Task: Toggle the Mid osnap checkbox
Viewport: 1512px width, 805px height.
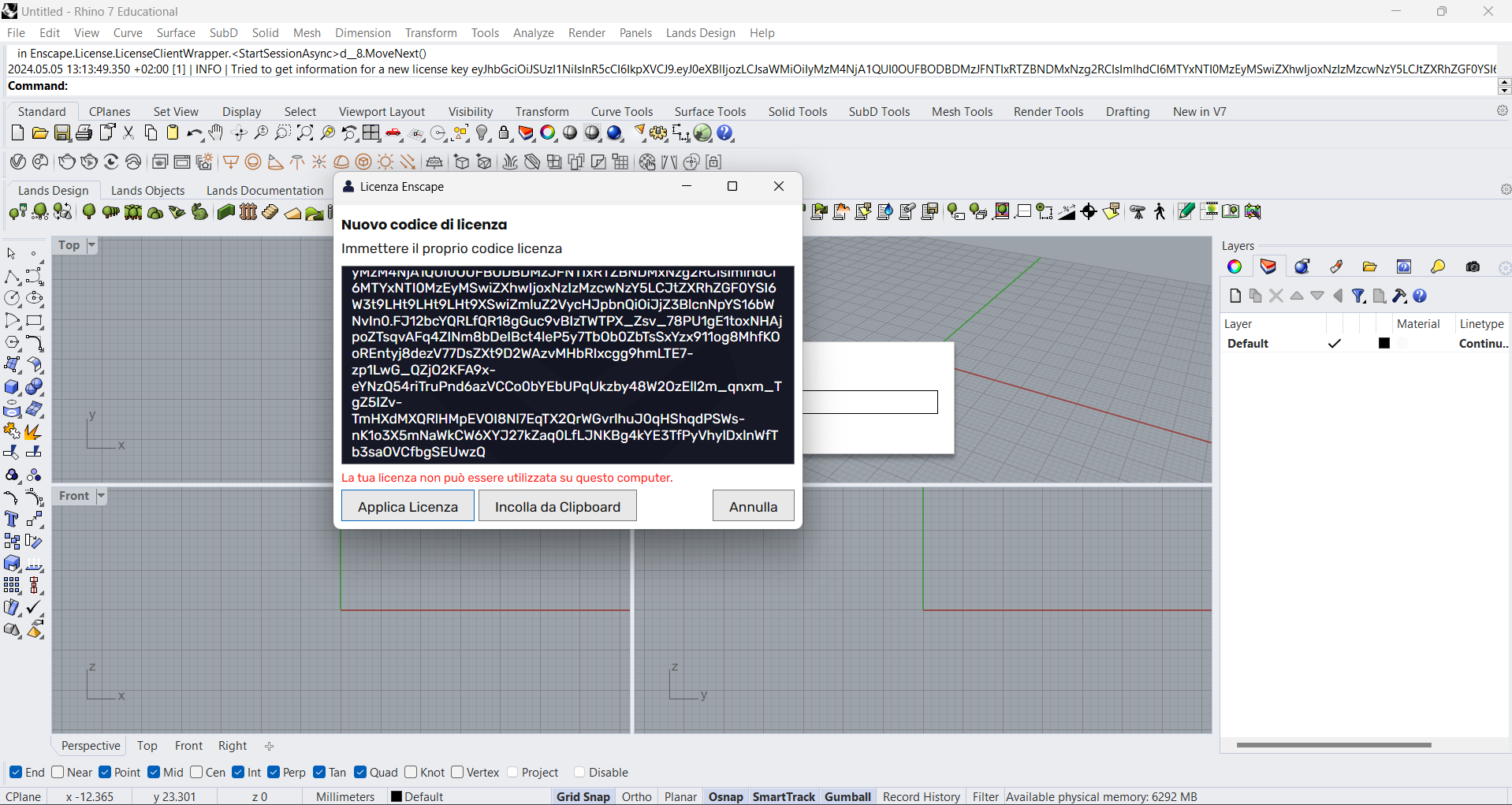Action: point(154,772)
